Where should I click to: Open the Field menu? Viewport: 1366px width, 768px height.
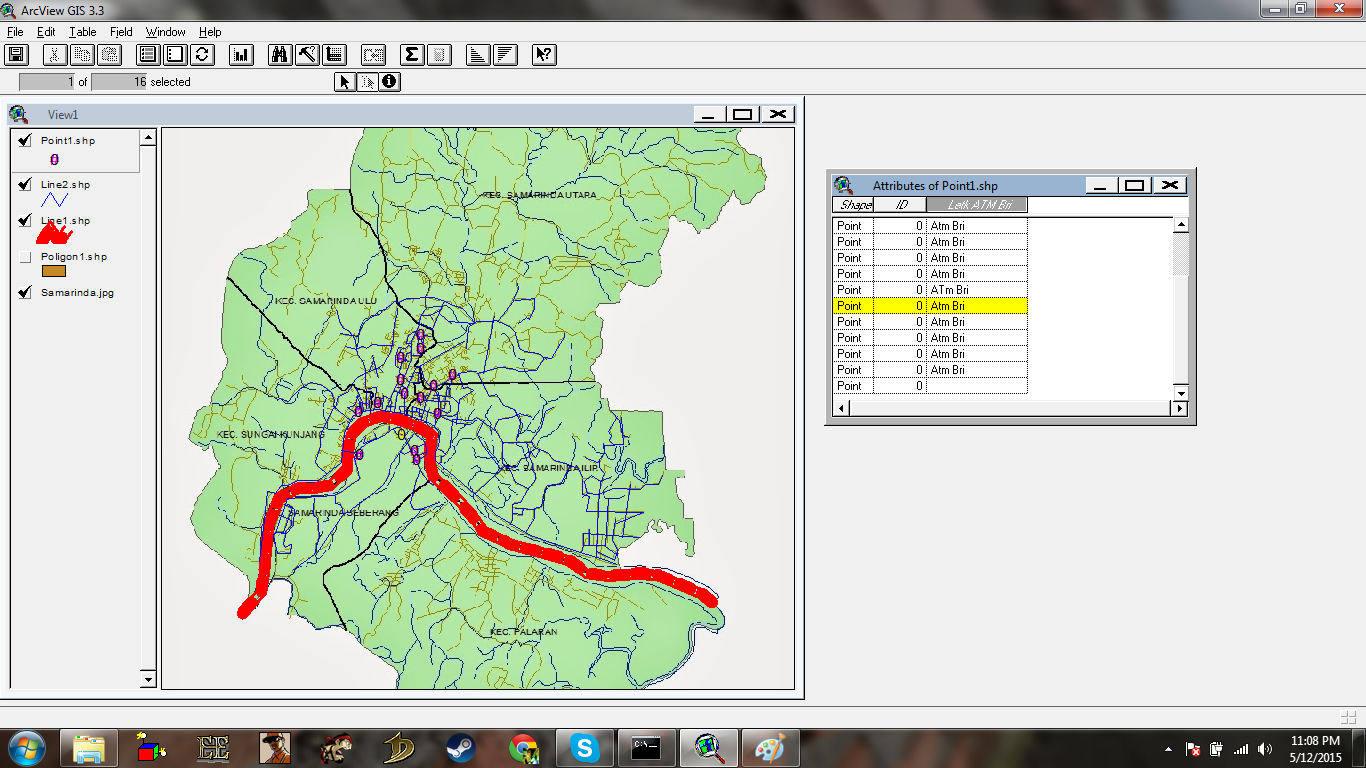(x=119, y=31)
